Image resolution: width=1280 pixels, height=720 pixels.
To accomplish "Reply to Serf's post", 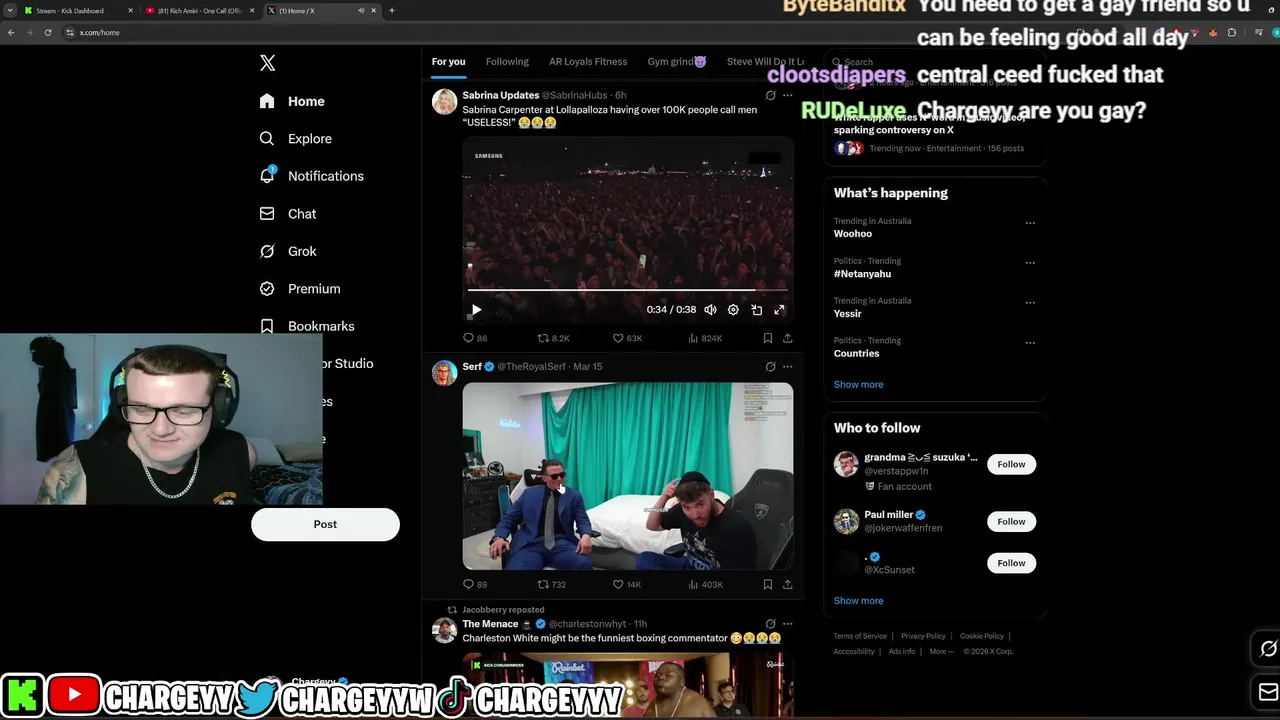I will [475, 584].
